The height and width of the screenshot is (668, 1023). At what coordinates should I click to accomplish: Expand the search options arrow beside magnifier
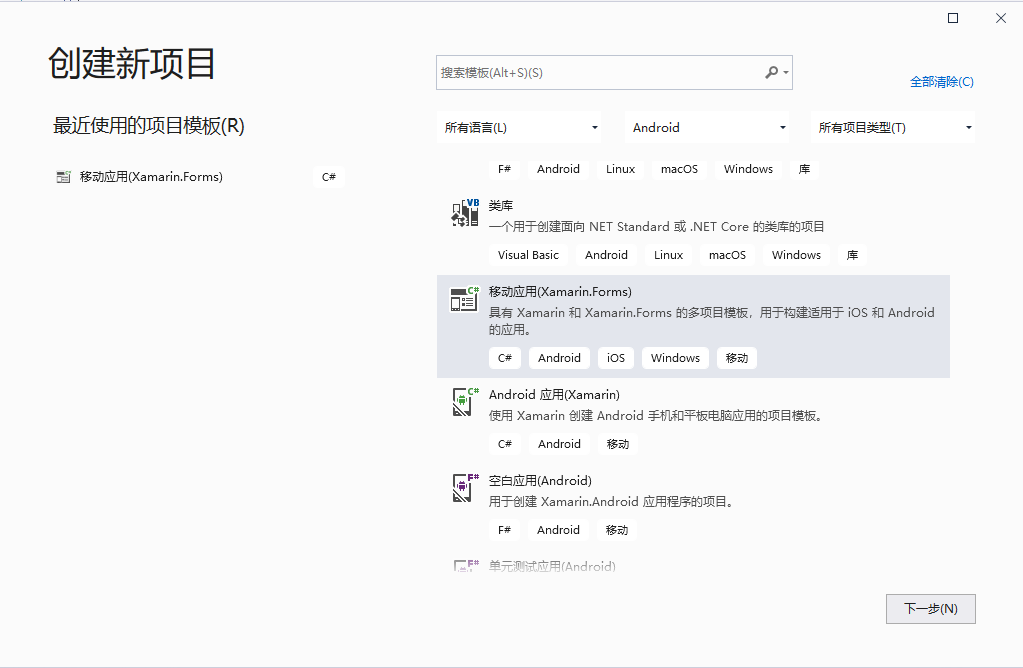point(786,72)
